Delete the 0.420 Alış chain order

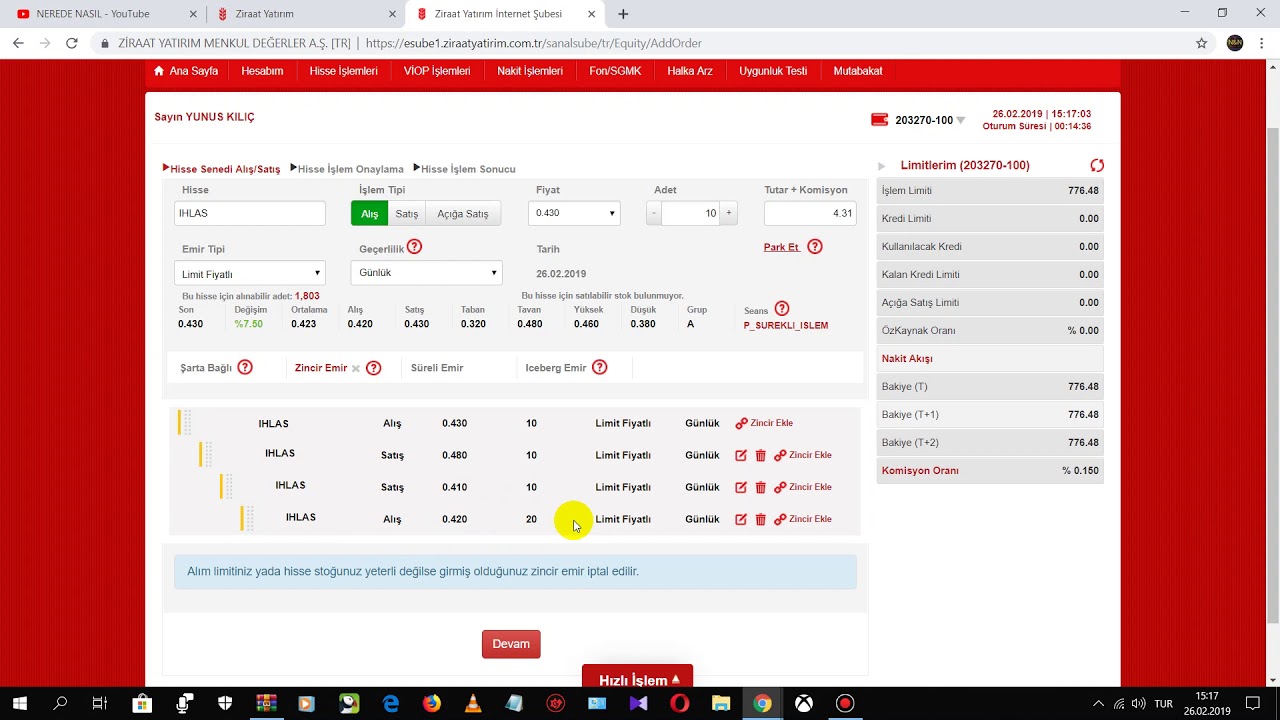tap(760, 519)
